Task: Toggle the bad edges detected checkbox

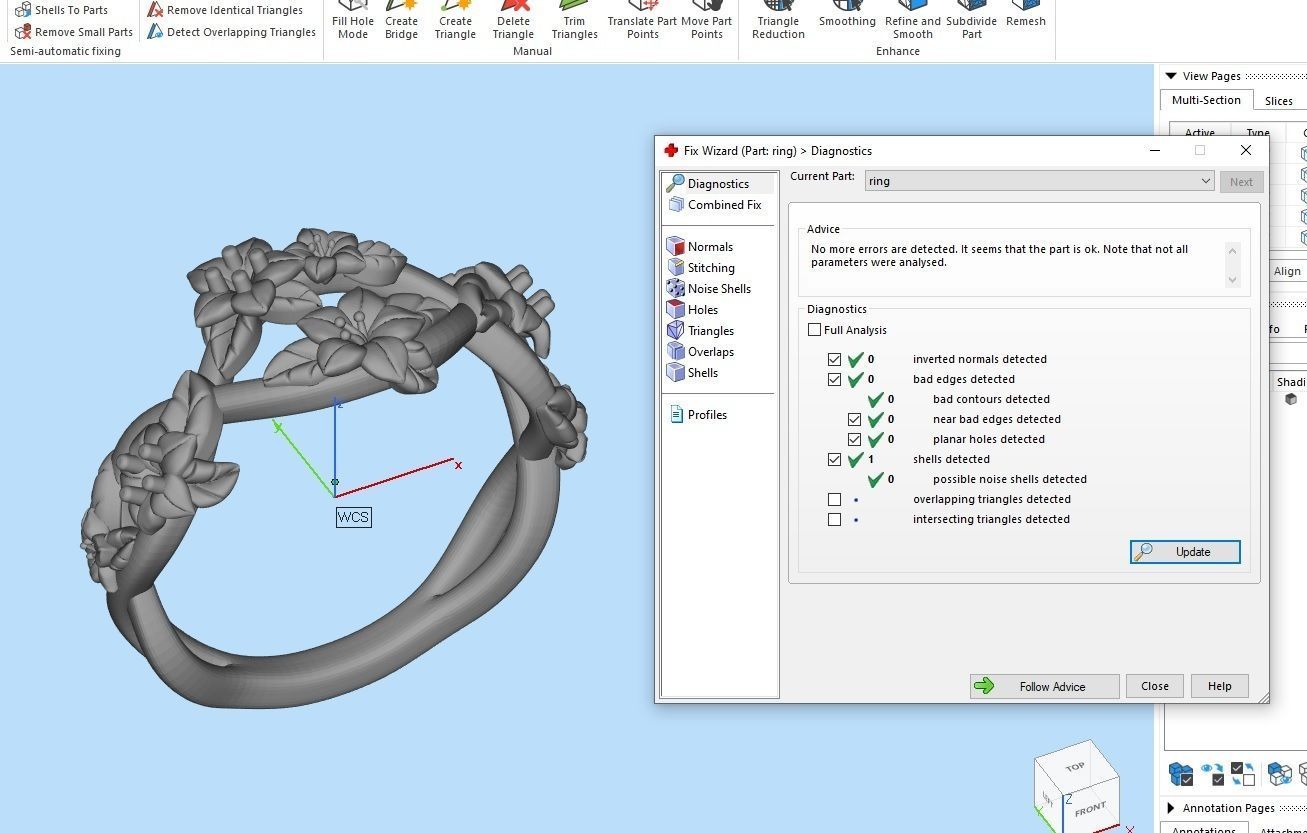Action: click(x=835, y=379)
